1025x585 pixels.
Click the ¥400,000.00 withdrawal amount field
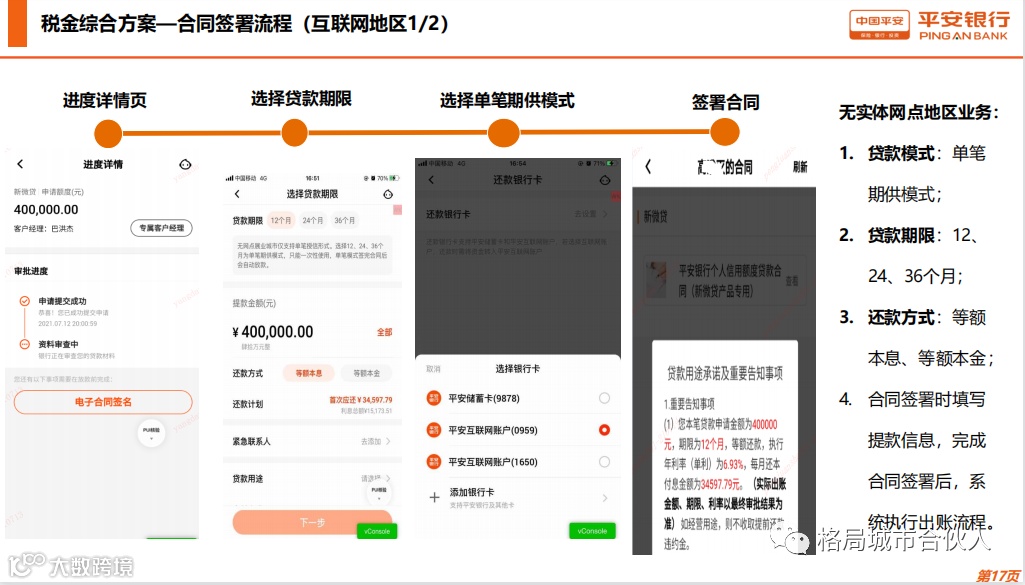273,332
